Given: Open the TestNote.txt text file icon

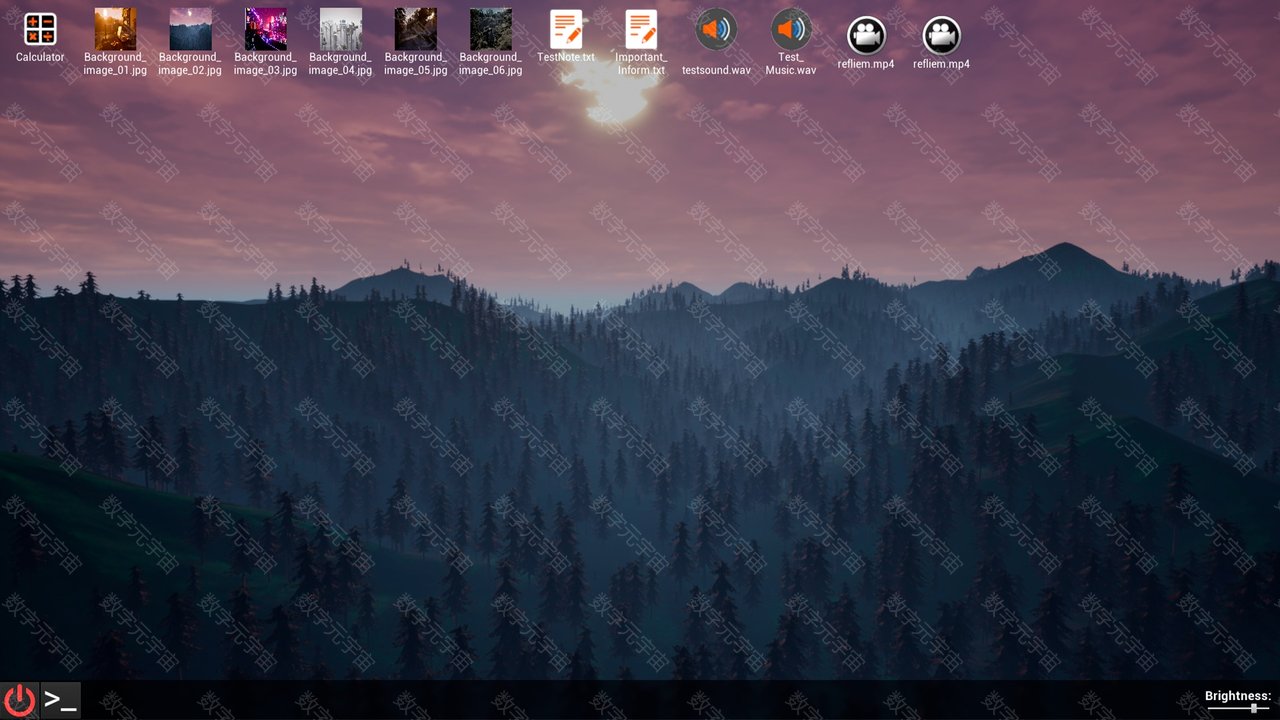Looking at the screenshot, I should pyautogui.click(x=566, y=29).
